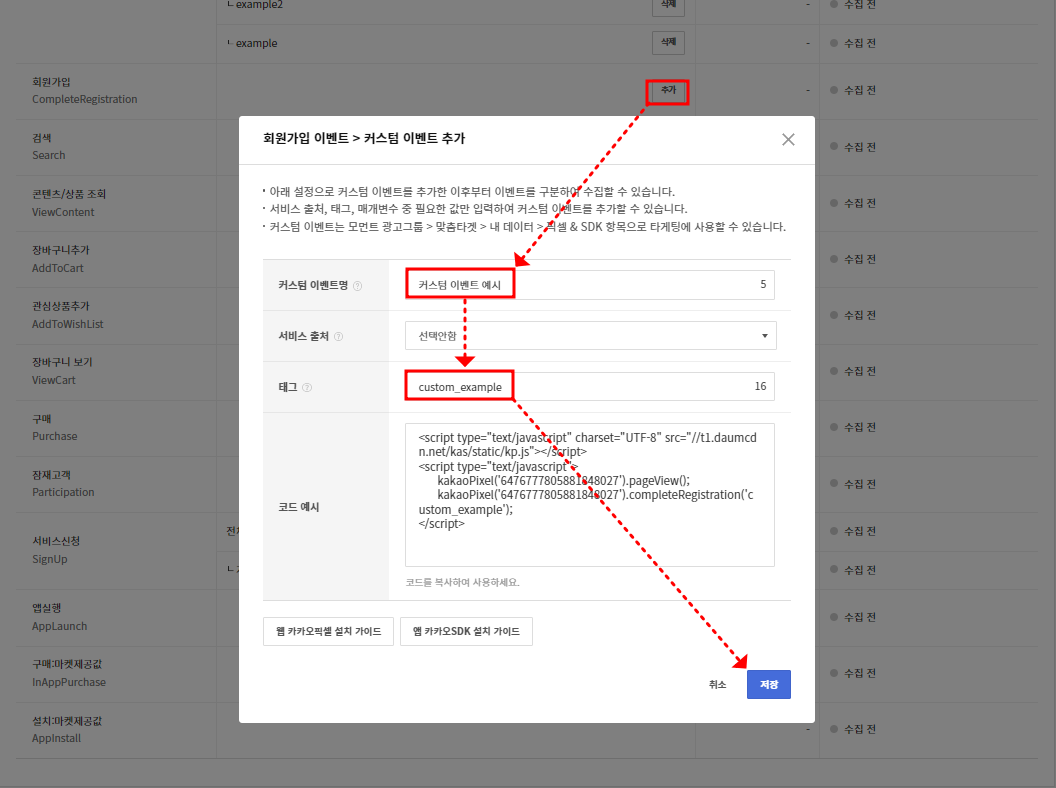This screenshot has height=788, width=1056.
Task: Click the 장바구니 보기 ViewCart label
Action: click(62, 371)
